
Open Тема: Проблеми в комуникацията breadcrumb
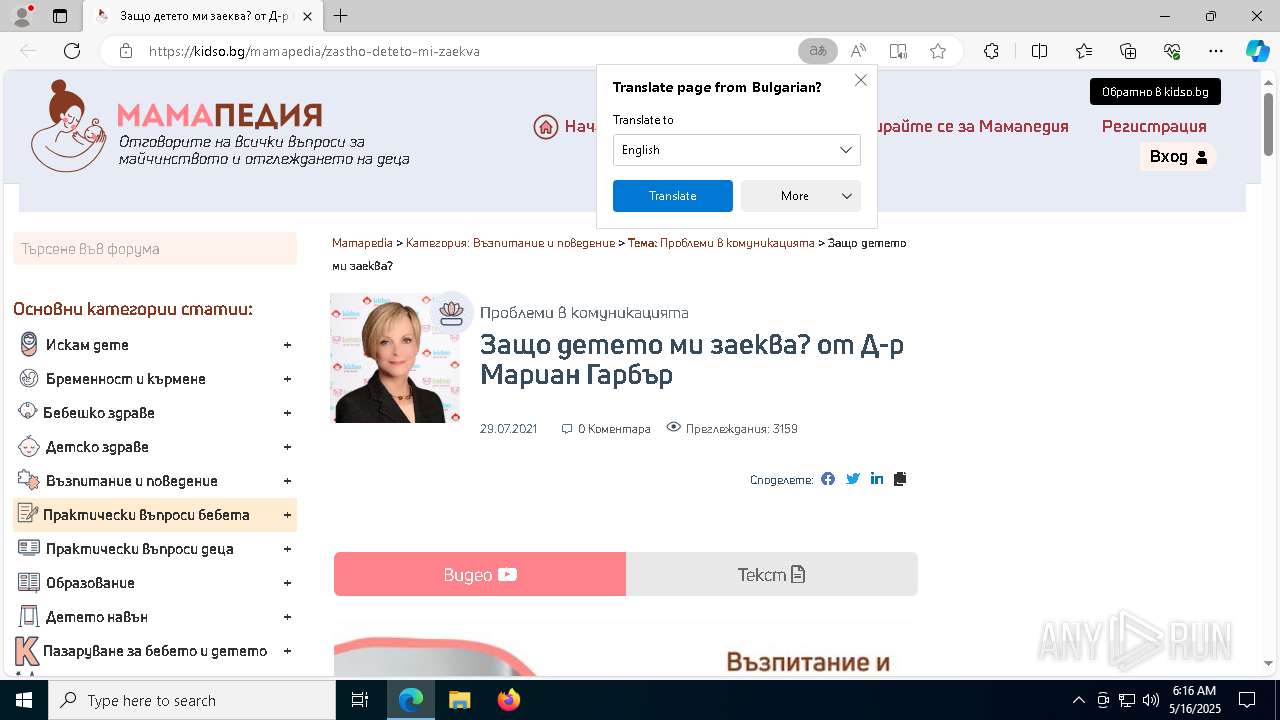pyautogui.click(x=721, y=243)
